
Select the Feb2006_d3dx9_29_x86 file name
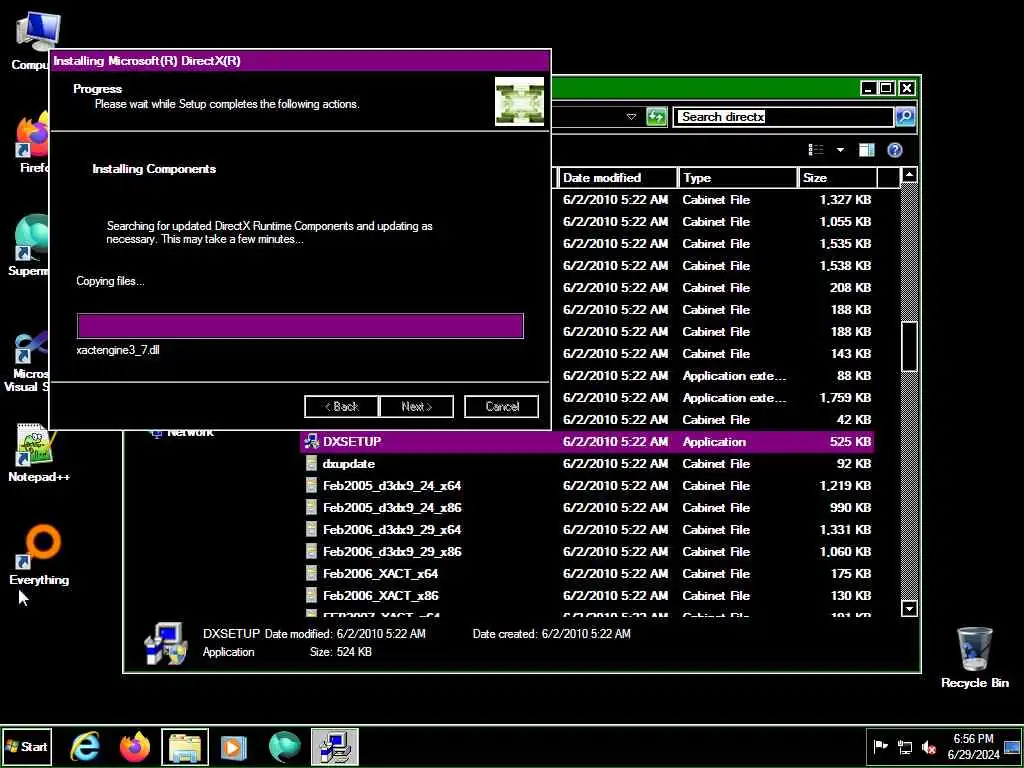point(392,552)
